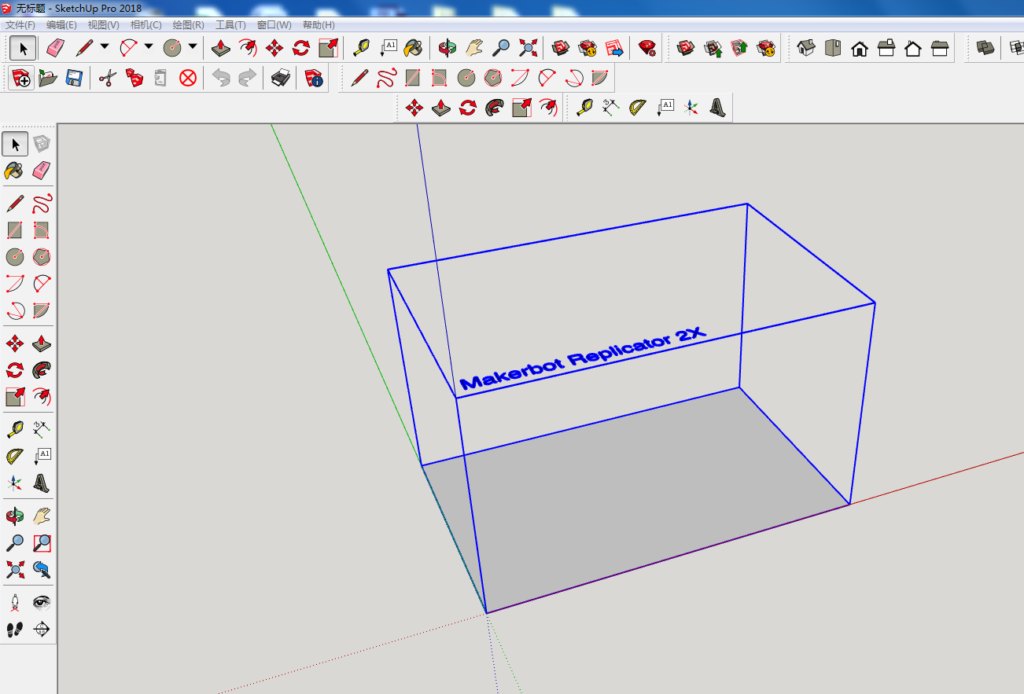Click the Paste clipboard icon

point(161,78)
